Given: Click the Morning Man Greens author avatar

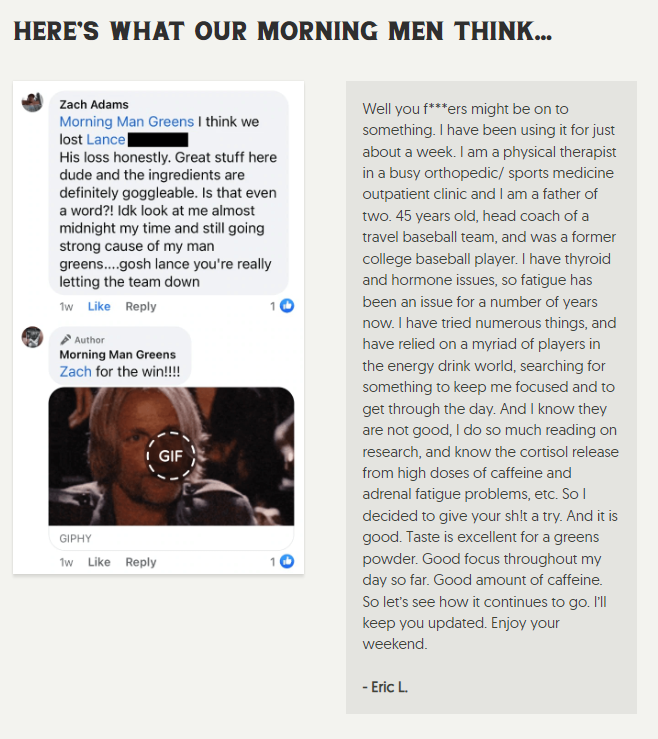Looking at the screenshot, I should (x=33, y=337).
